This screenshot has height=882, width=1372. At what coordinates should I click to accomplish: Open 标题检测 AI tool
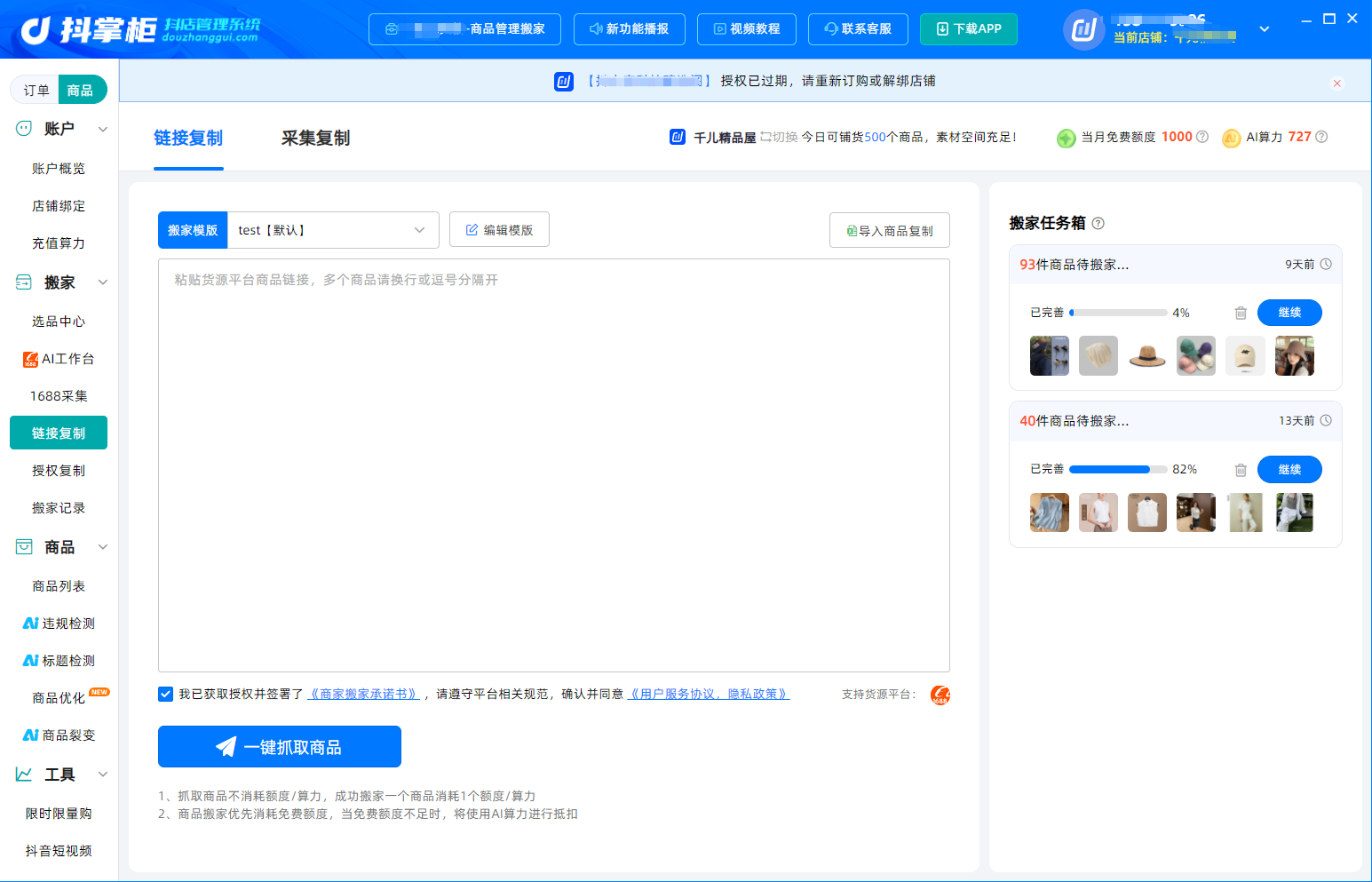coord(59,661)
